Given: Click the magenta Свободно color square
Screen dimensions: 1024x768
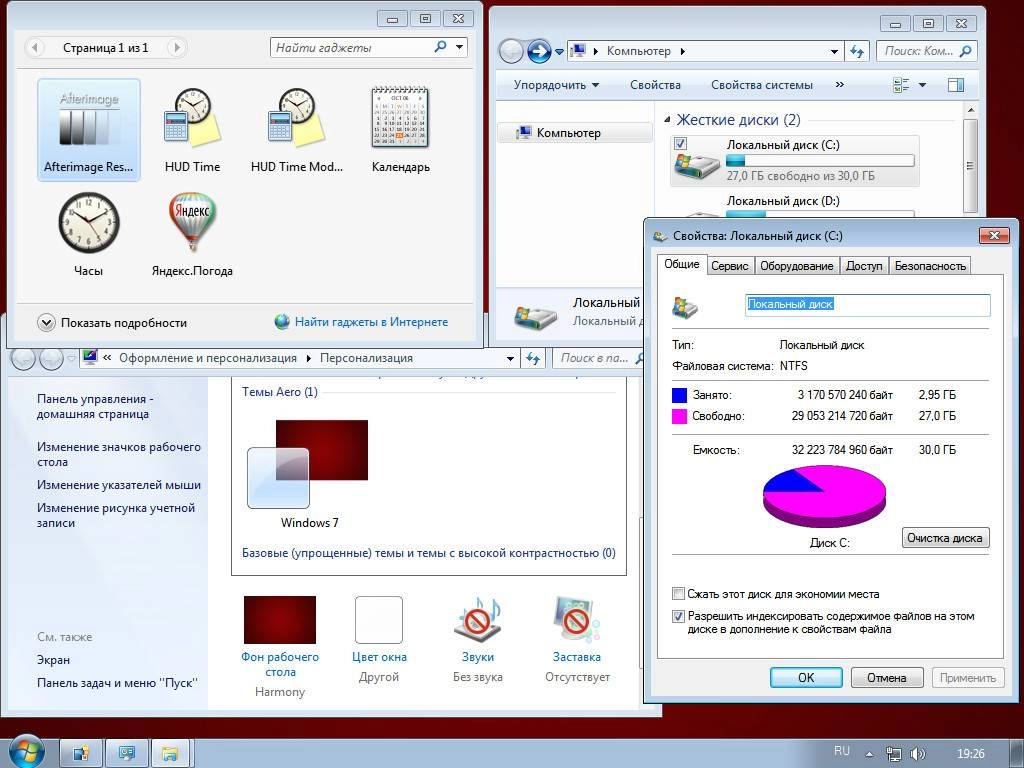Looking at the screenshot, I should point(679,416).
